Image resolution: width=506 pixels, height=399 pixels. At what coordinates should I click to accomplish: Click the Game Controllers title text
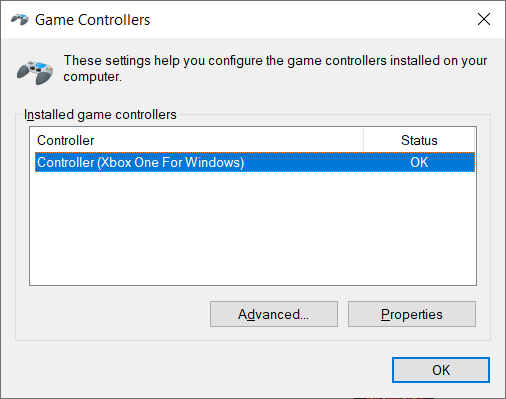(93, 20)
